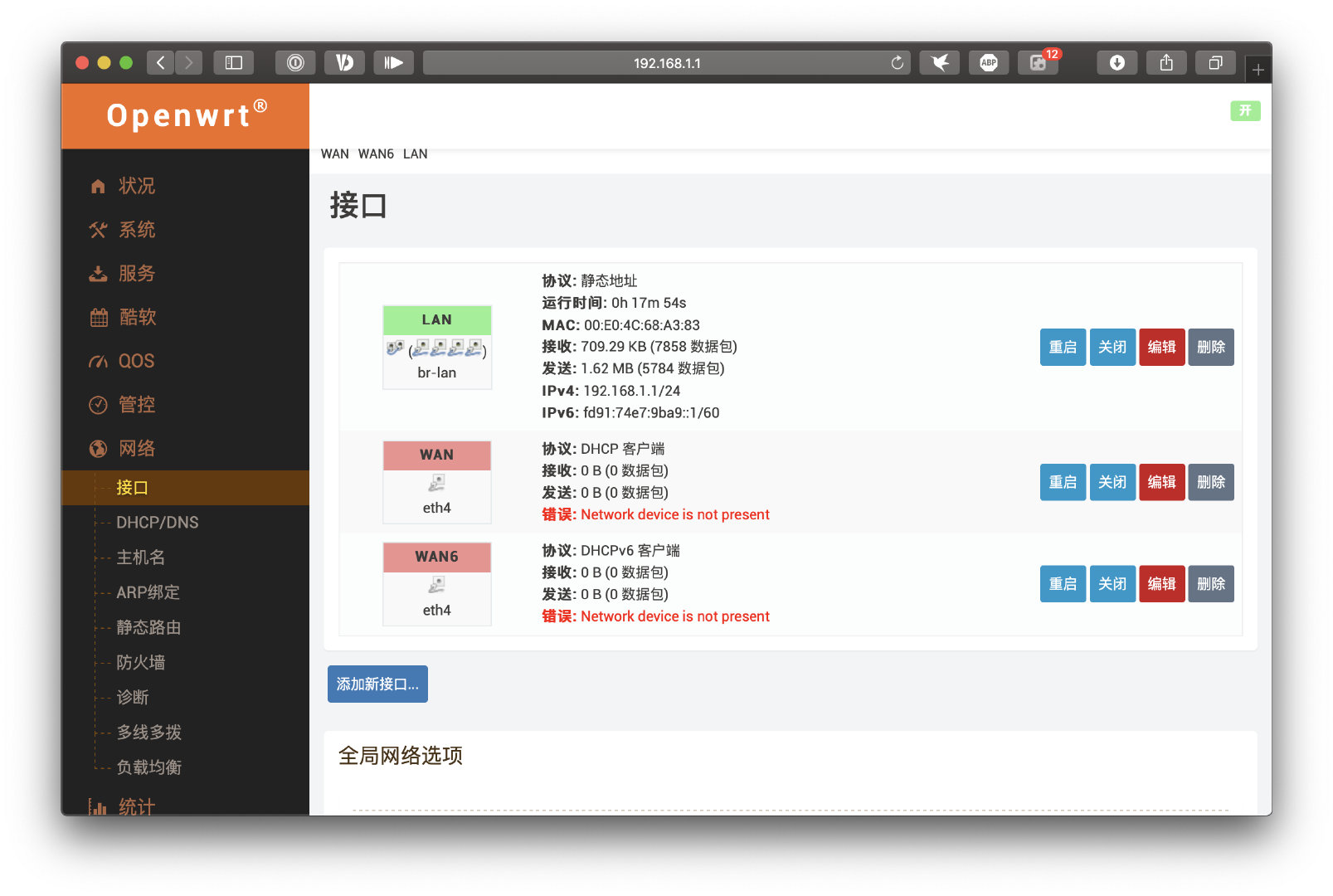The image size is (1333, 896).
Task: Click the Safari sidebar toggle icon
Action: pyautogui.click(x=233, y=63)
